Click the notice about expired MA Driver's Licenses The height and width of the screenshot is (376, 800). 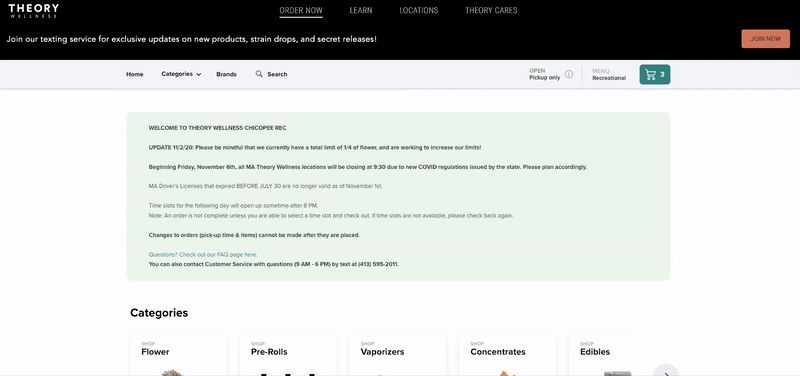pyautogui.click(x=265, y=186)
